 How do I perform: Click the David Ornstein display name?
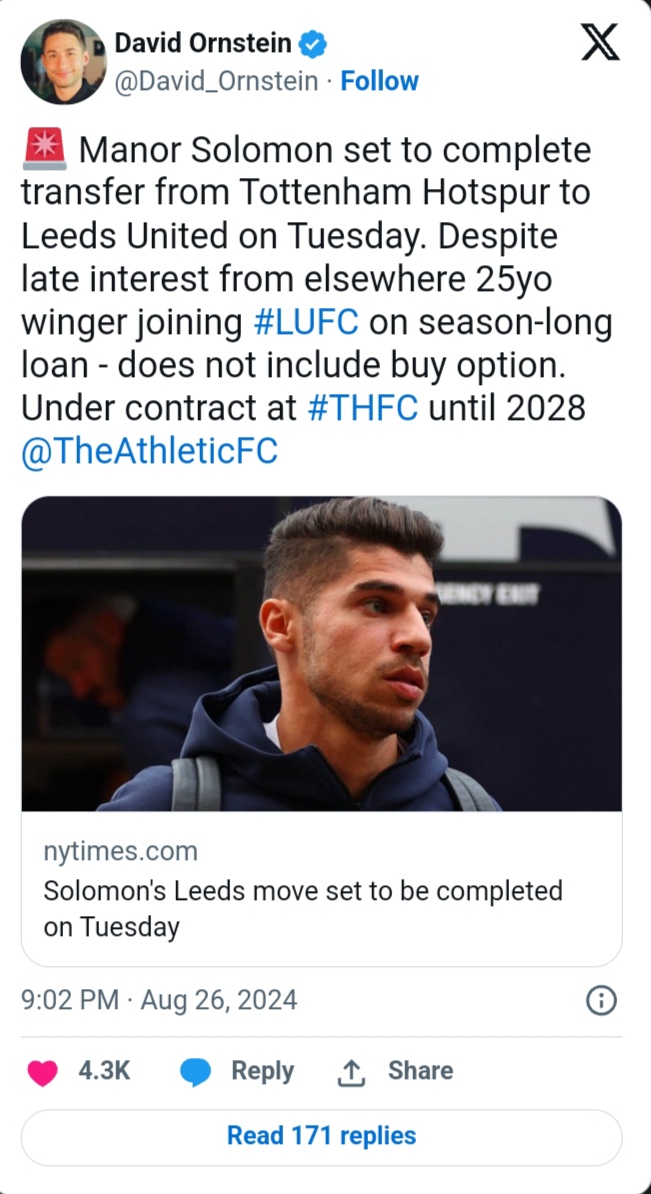coord(203,43)
